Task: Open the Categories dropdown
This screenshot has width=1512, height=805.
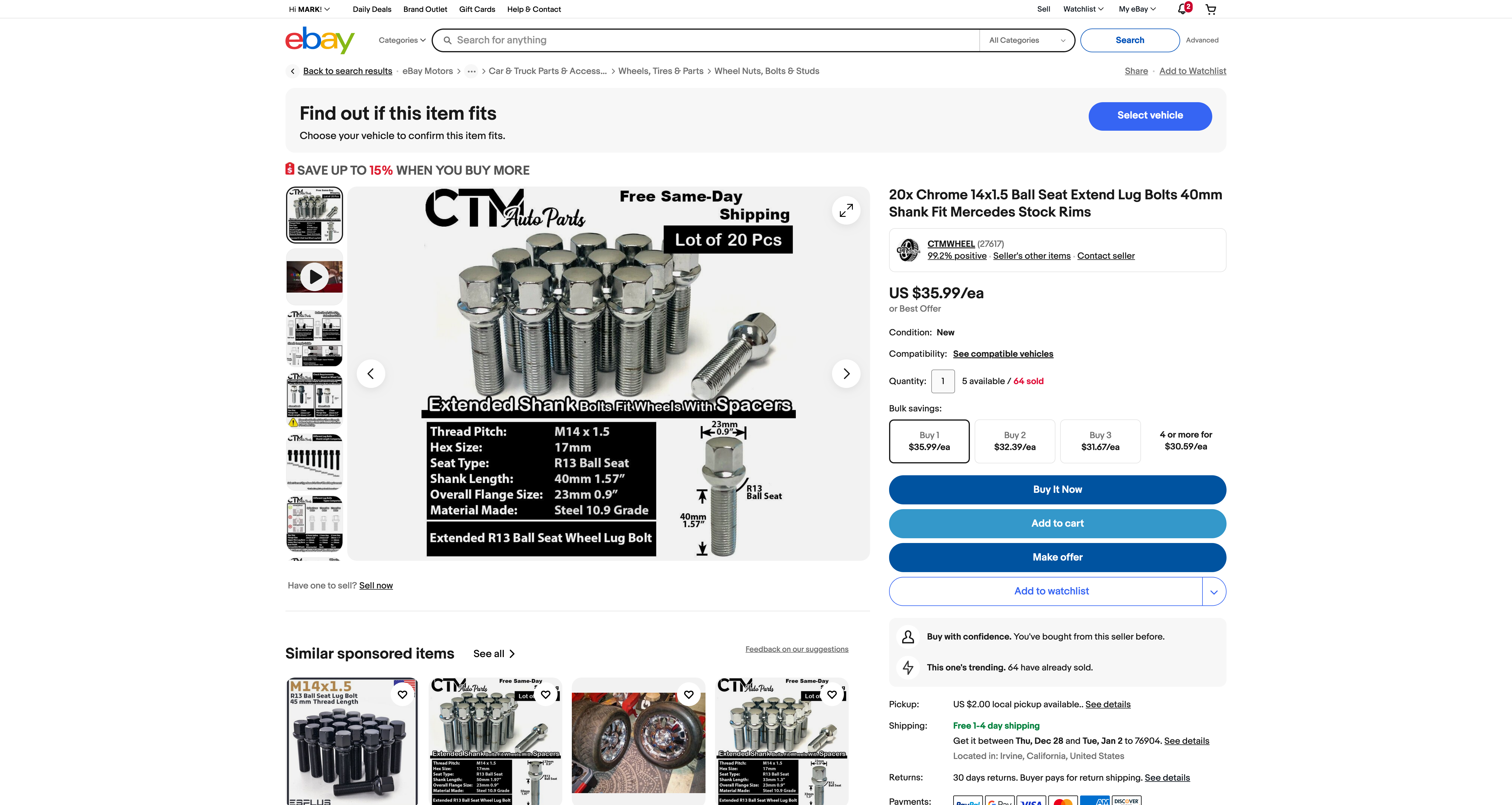Action: 402,40
